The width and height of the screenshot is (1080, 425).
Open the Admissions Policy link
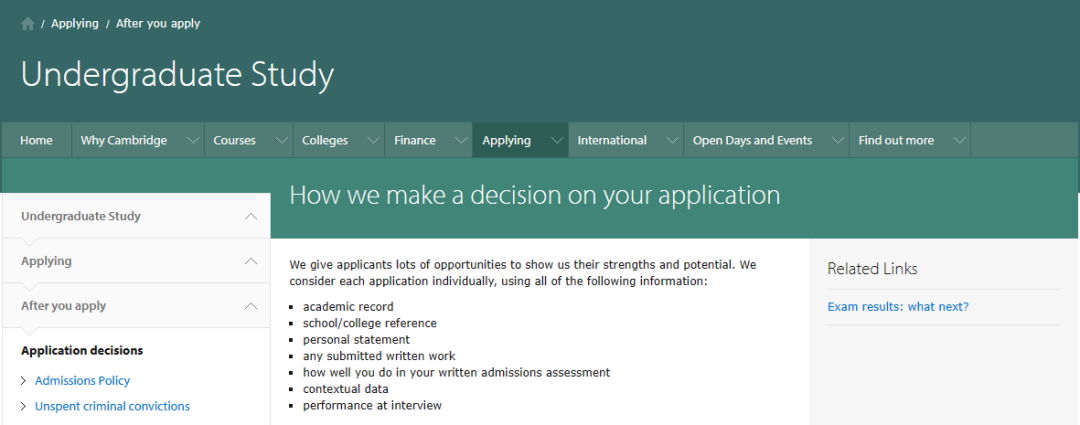point(82,381)
